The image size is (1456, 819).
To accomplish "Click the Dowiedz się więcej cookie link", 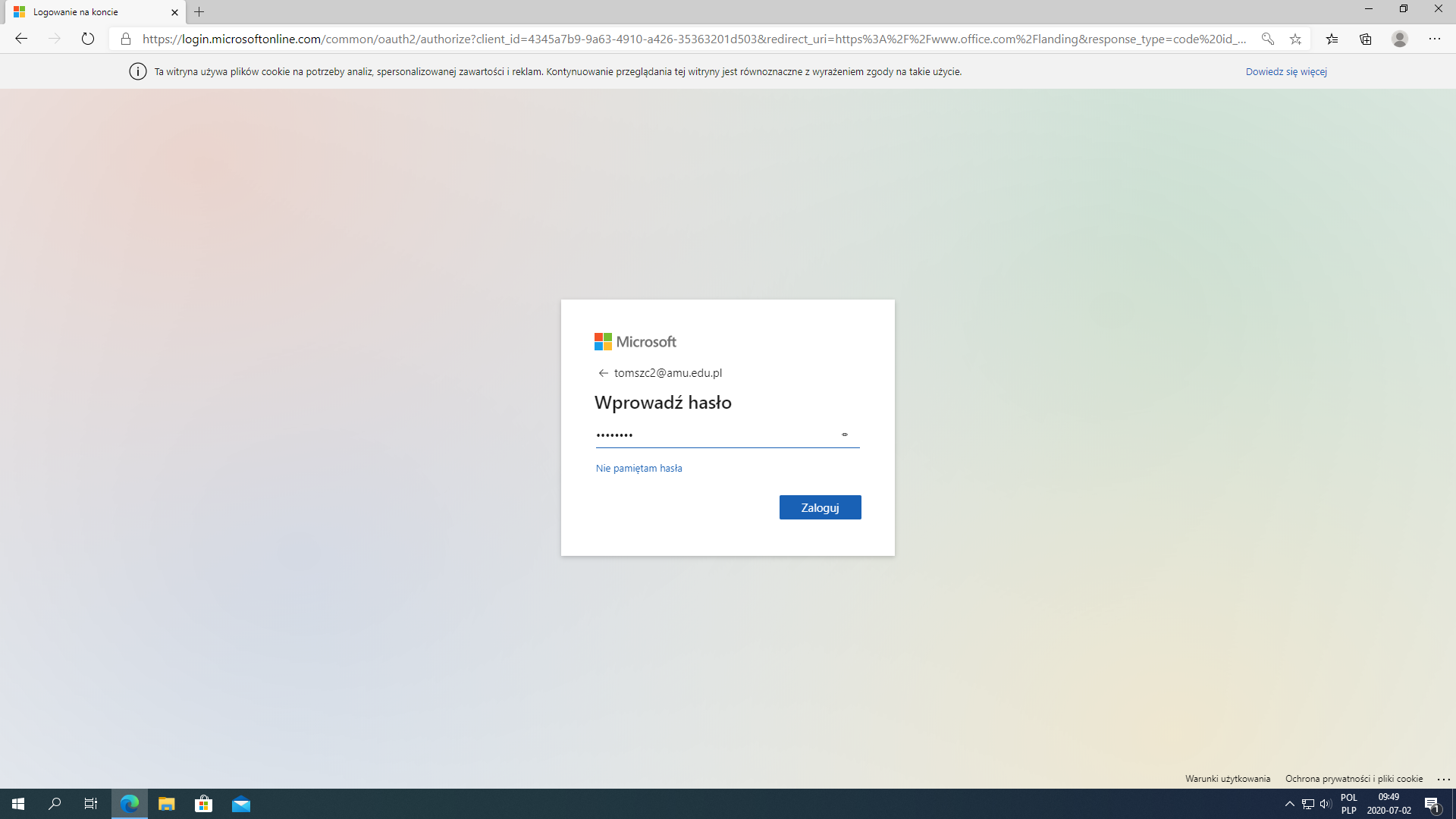I will coord(1285,71).
